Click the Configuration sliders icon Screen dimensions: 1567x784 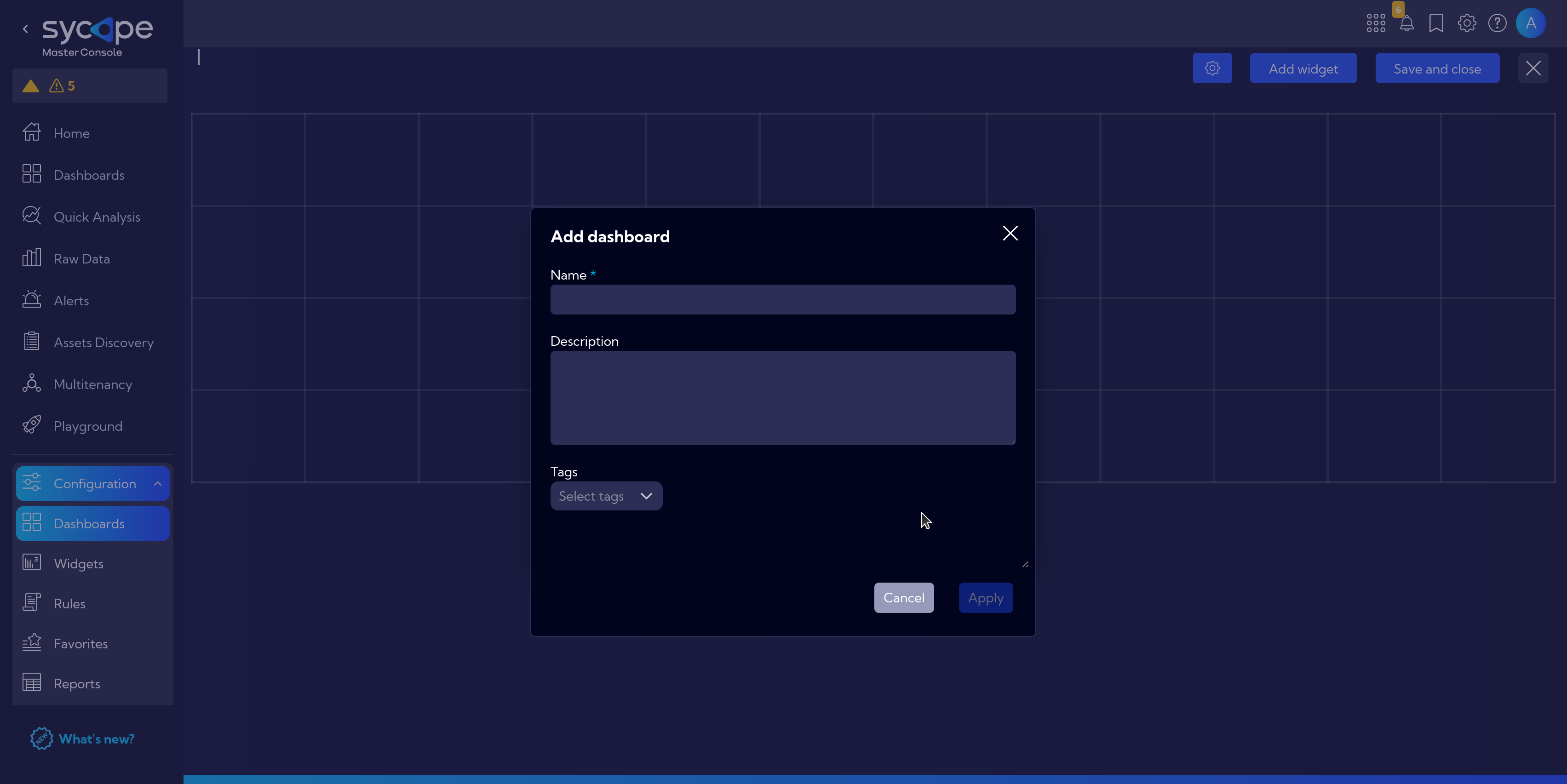click(32, 483)
